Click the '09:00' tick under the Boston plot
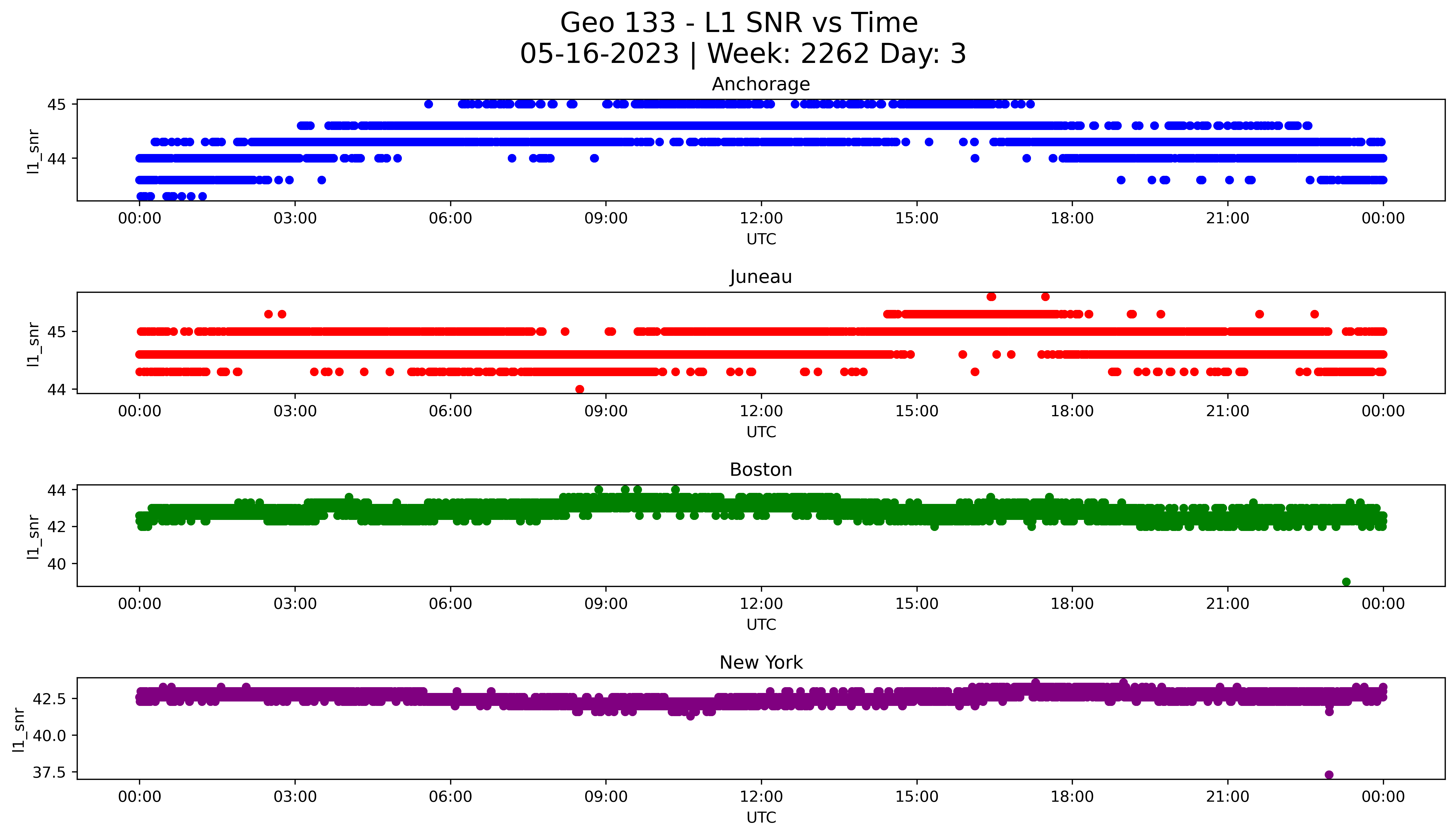This screenshot has width=1456, height=837. [606, 604]
